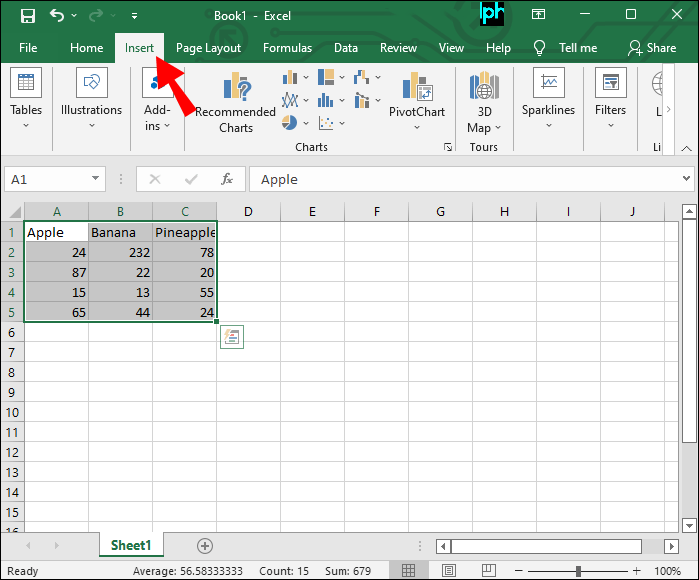Click the Share button
Viewport: 699px width, 580px height.
point(651,48)
